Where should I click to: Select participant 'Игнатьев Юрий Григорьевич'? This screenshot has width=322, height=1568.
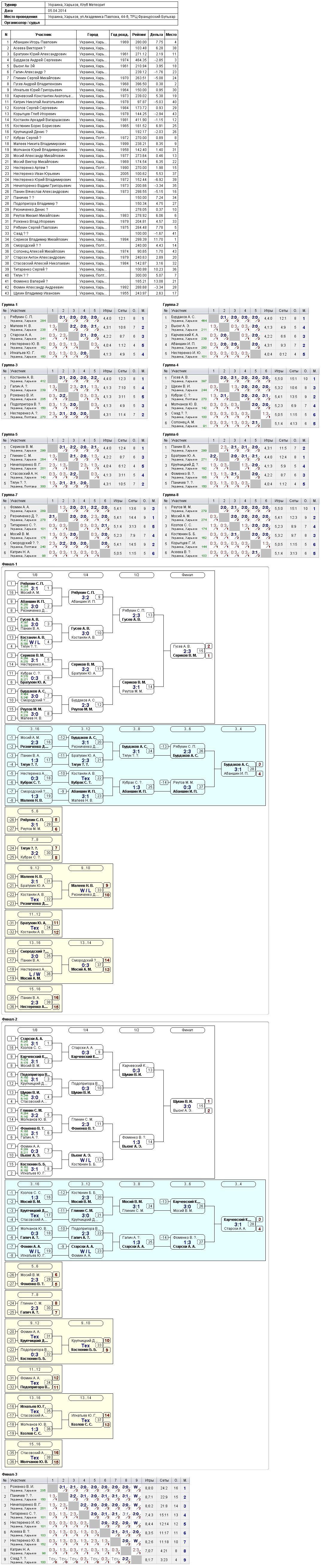pyautogui.click(x=38, y=90)
